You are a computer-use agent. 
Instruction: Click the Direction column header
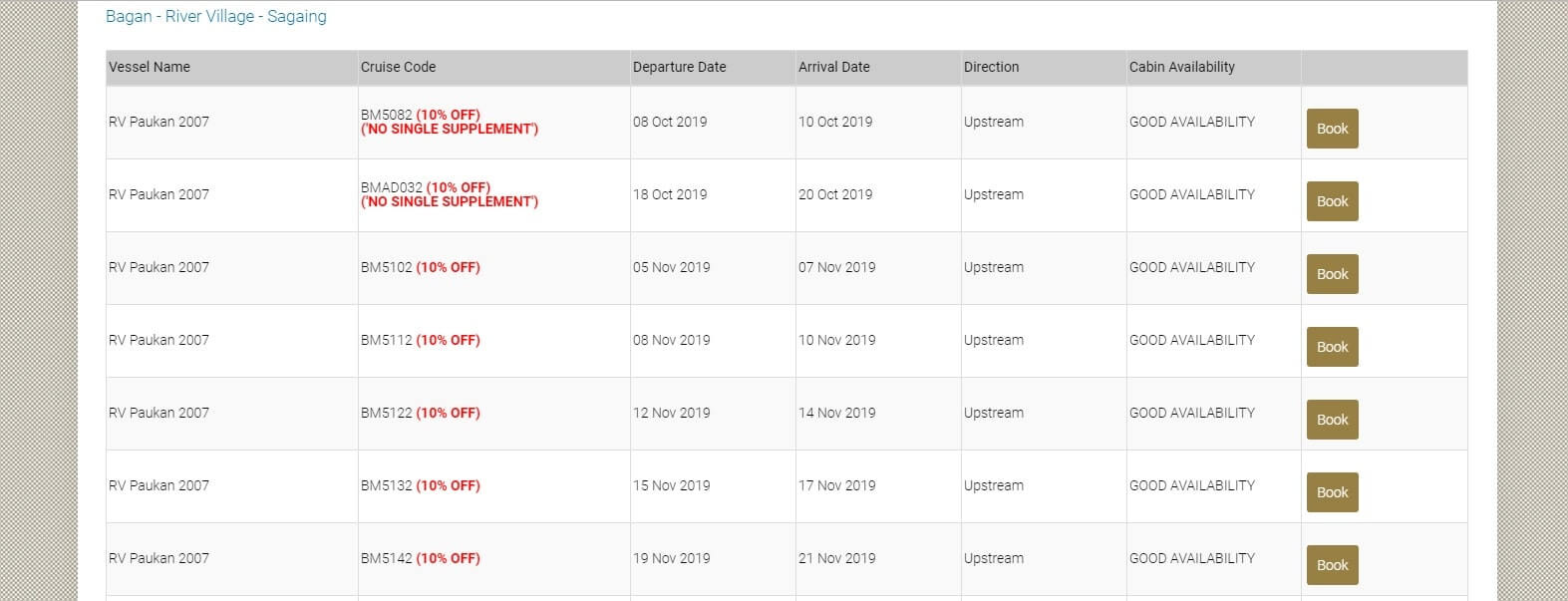point(991,67)
